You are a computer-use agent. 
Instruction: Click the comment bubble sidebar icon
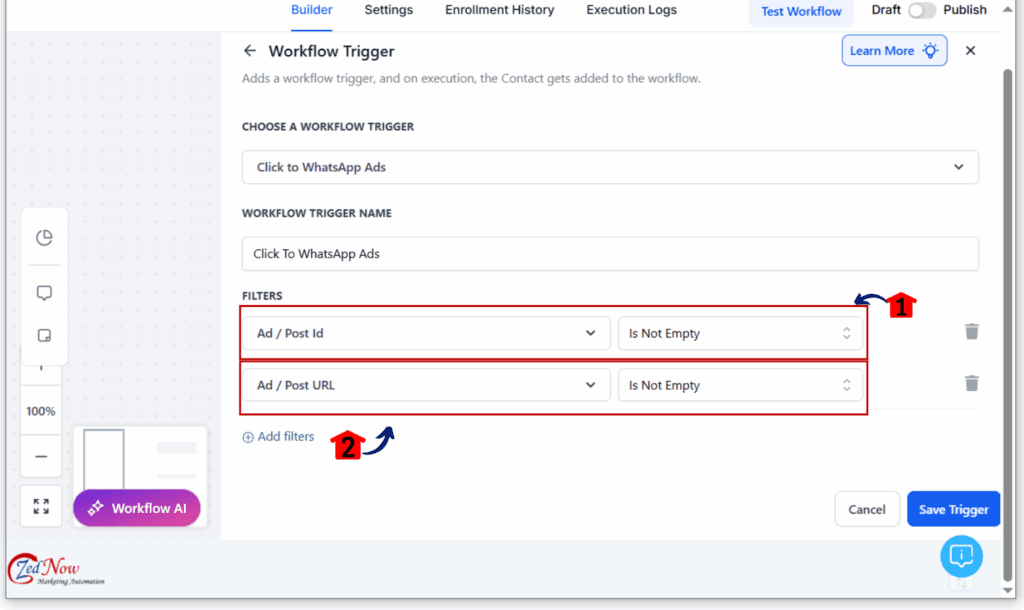pos(44,293)
